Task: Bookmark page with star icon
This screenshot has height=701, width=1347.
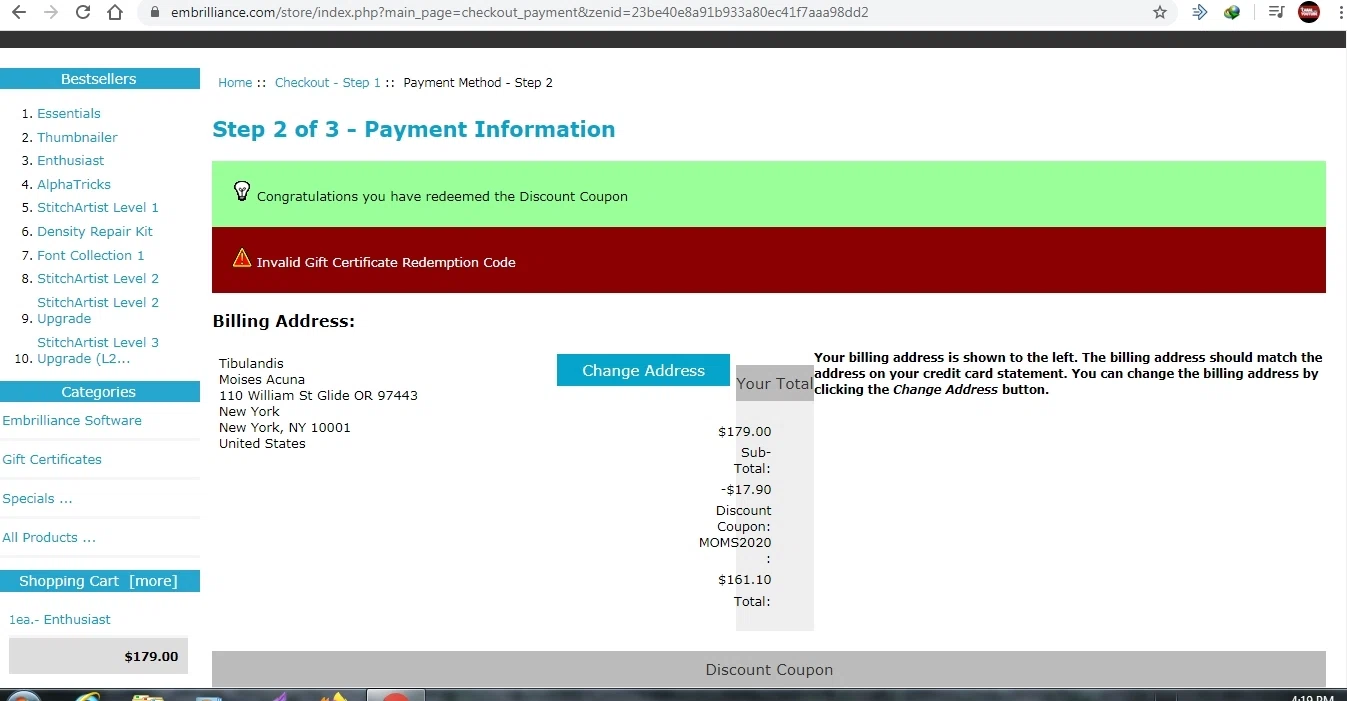Action: click(1160, 13)
